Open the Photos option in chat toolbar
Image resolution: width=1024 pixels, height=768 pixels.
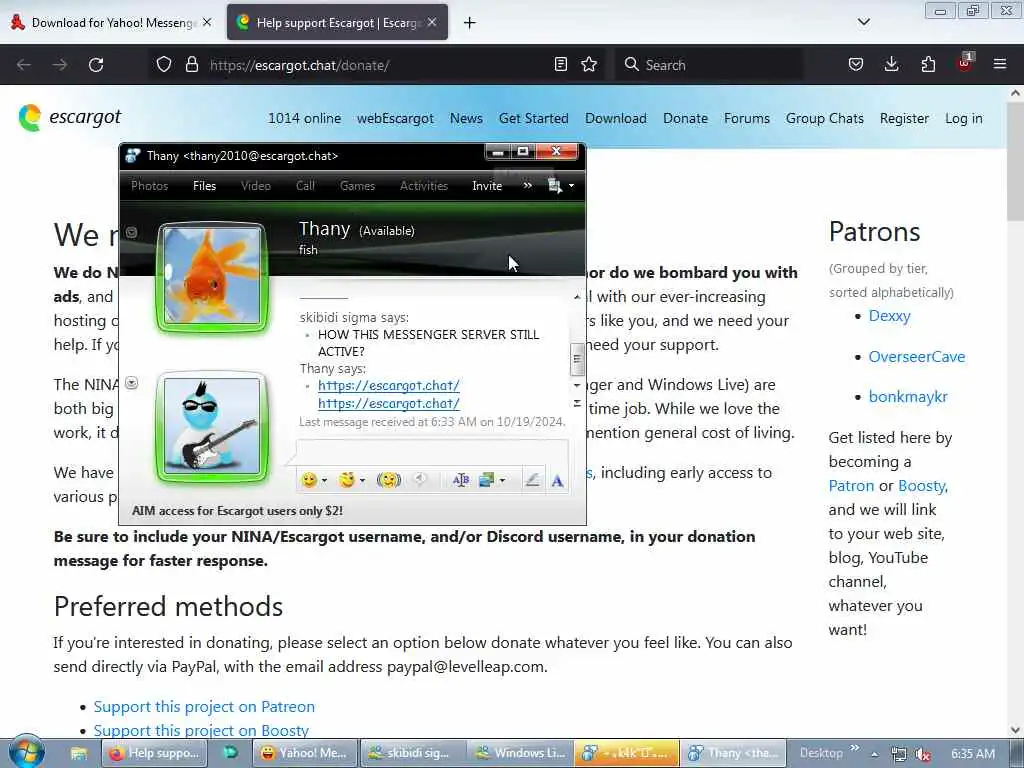150,186
